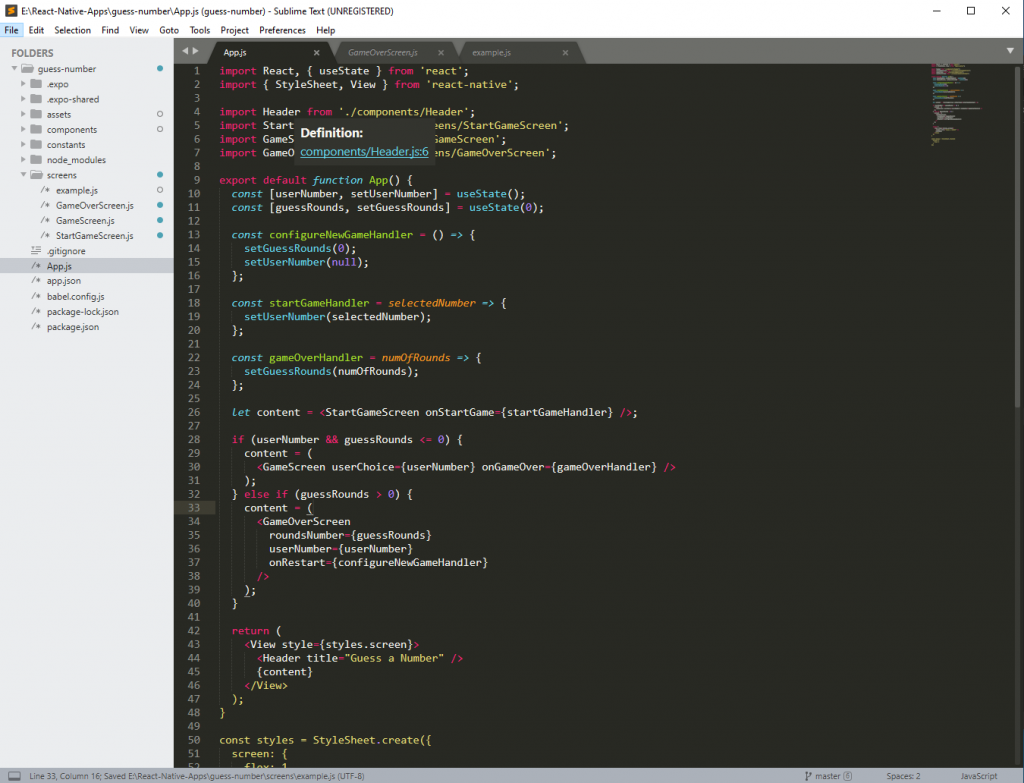This screenshot has width=1024, height=783.
Task: Open the Preferences menu
Action: pos(282,30)
